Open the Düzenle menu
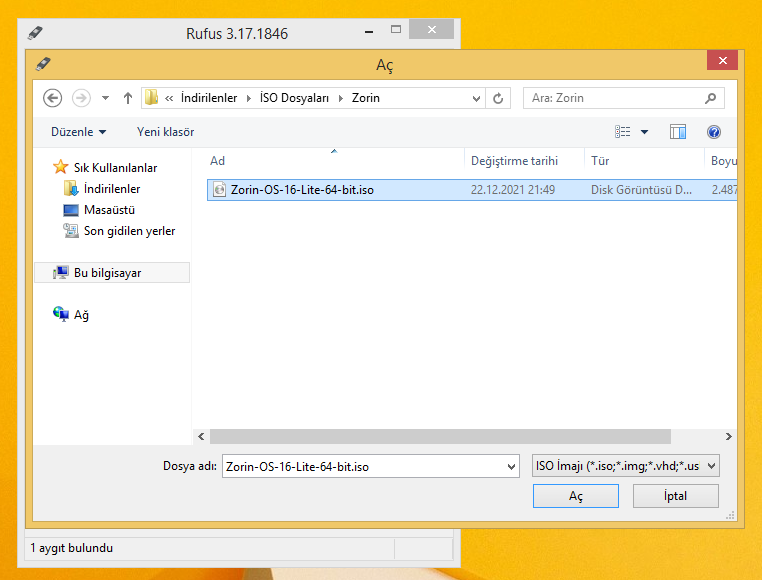Image resolution: width=762 pixels, height=580 pixels. pyautogui.click(x=78, y=132)
